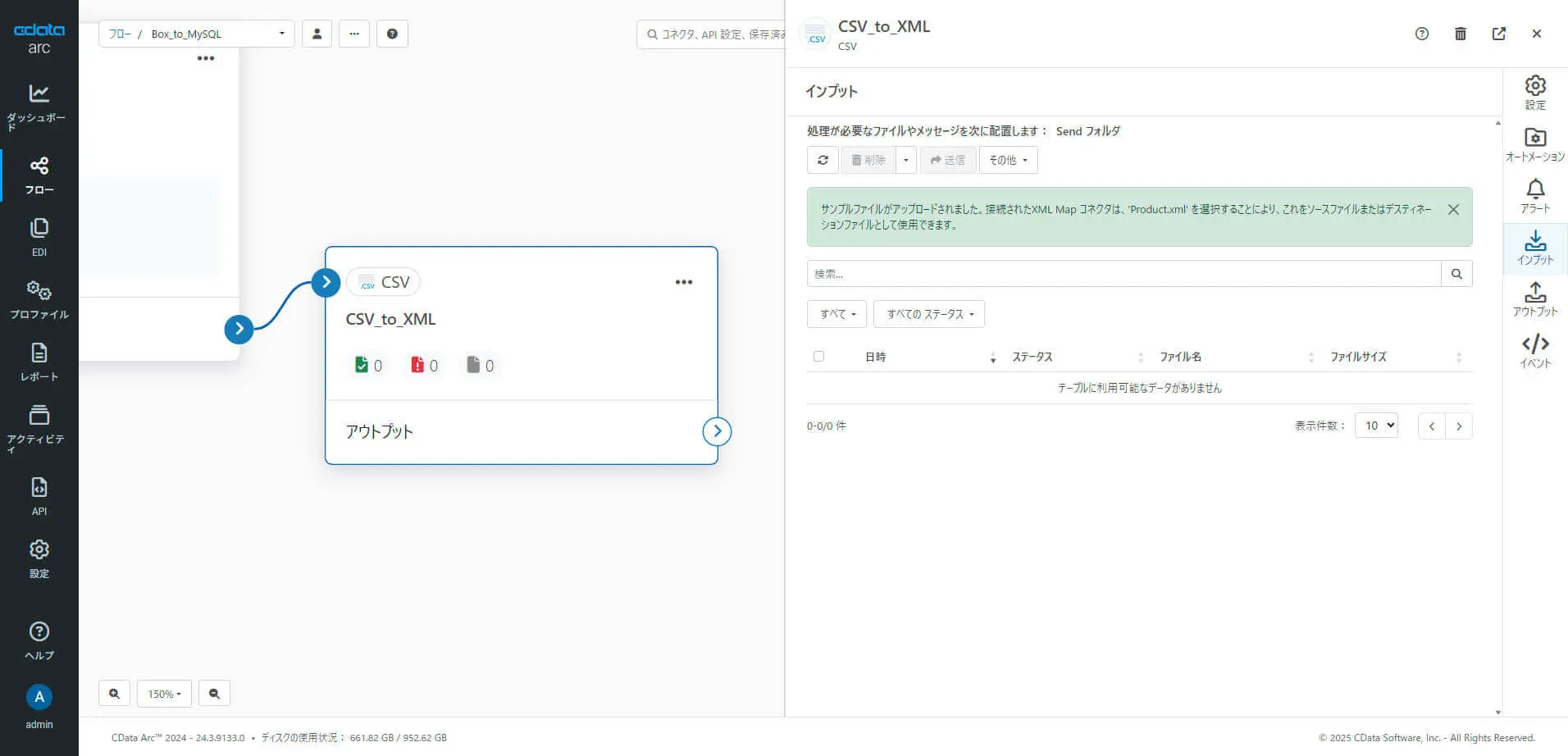
Task: Dismiss the green sample file notification
Action: 1453,209
